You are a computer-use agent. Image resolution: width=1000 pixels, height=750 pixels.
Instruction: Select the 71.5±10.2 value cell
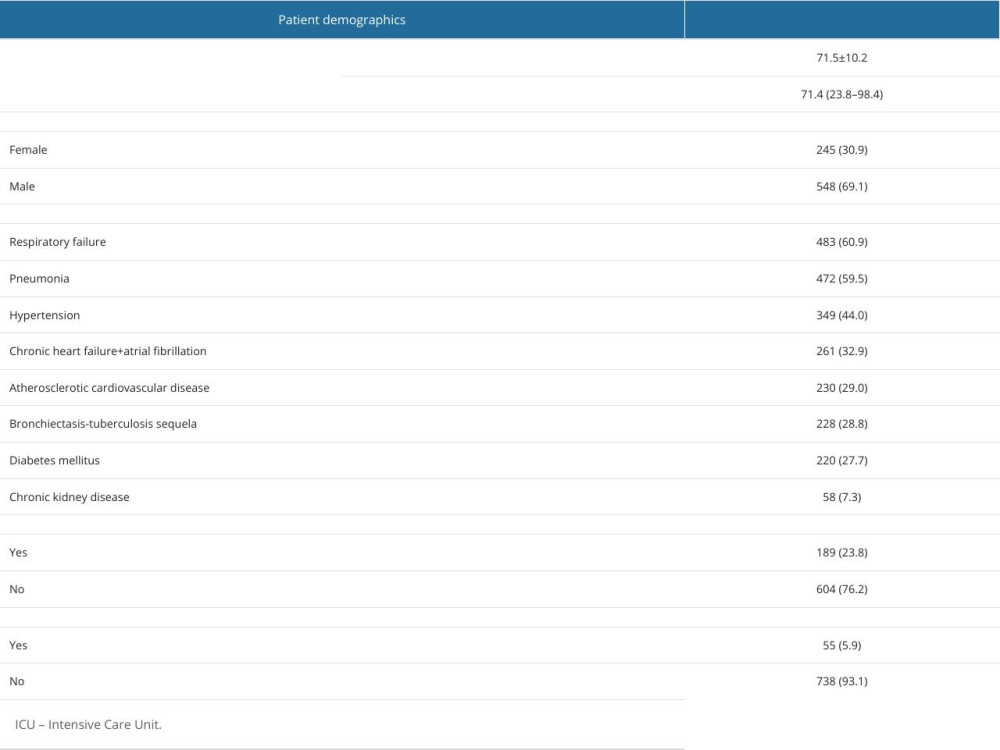point(841,58)
